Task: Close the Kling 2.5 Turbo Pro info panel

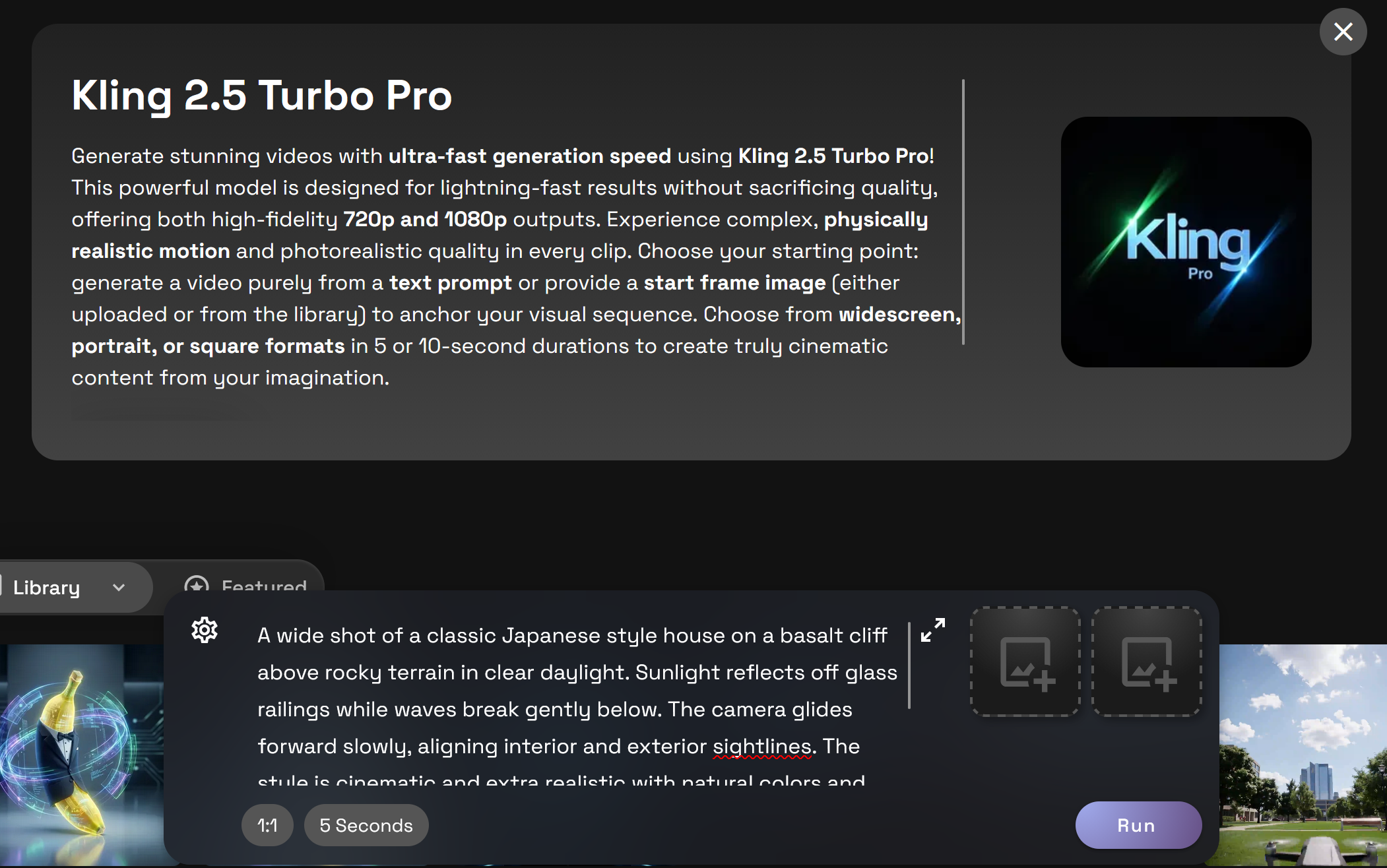Action: pyautogui.click(x=1343, y=32)
